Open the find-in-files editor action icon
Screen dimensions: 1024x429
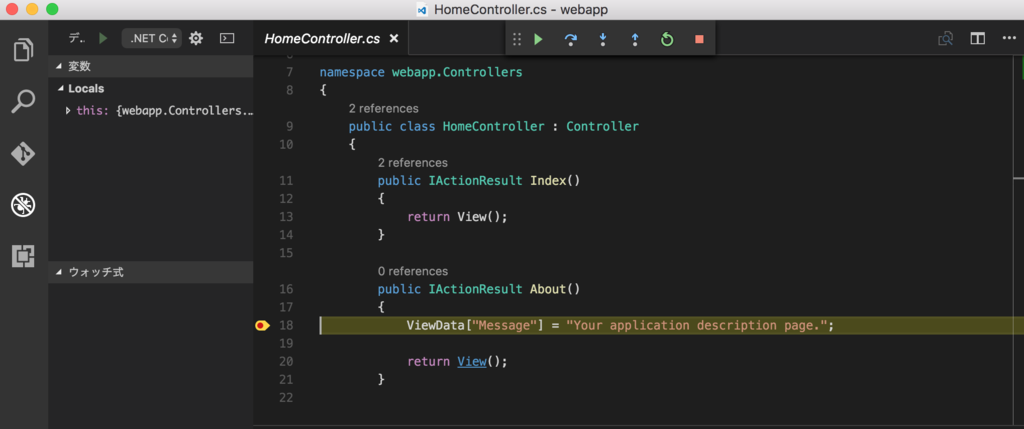pyautogui.click(x=945, y=39)
